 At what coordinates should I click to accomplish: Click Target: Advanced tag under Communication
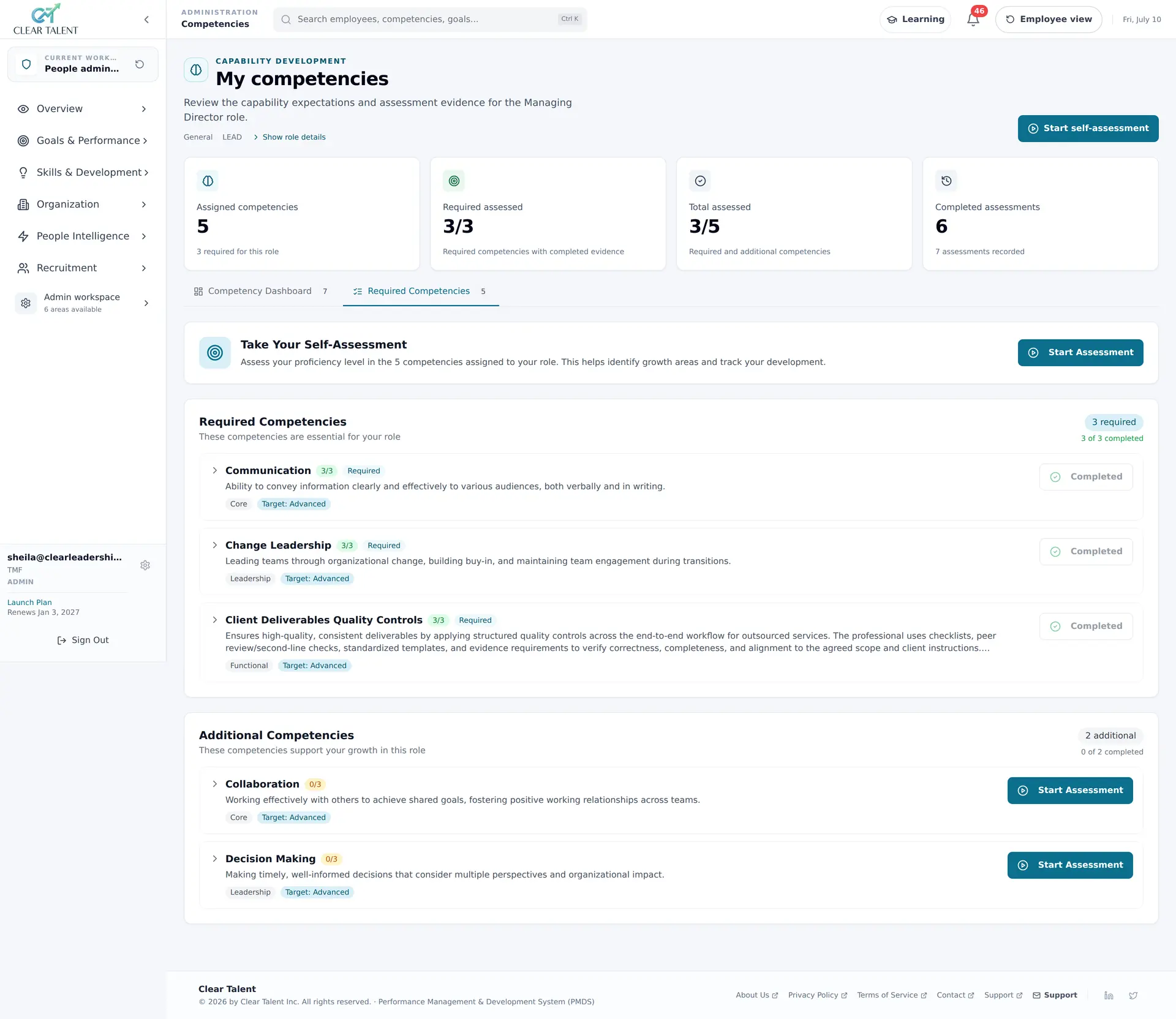point(293,504)
